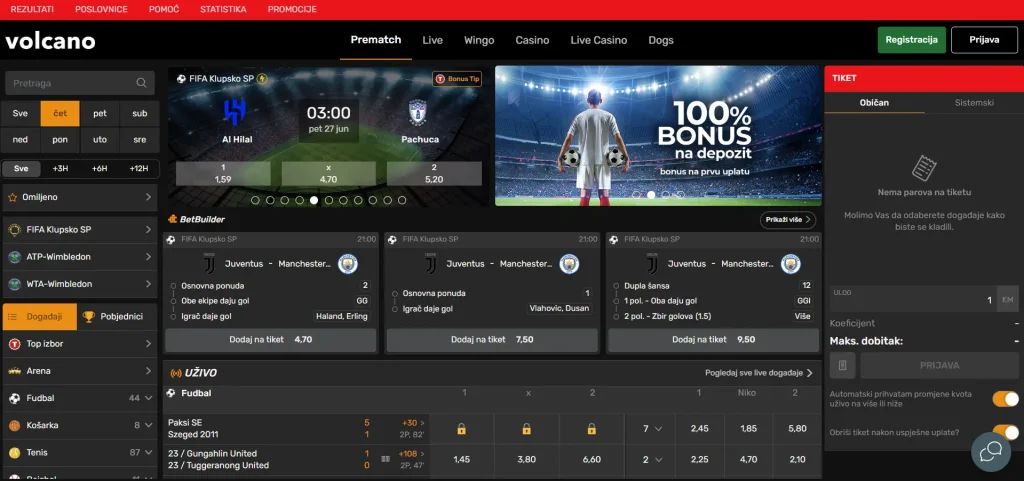The height and width of the screenshot is (481, 1024).
Task: Click the Tenis tennis ball icon
Action: pos(14,452)
